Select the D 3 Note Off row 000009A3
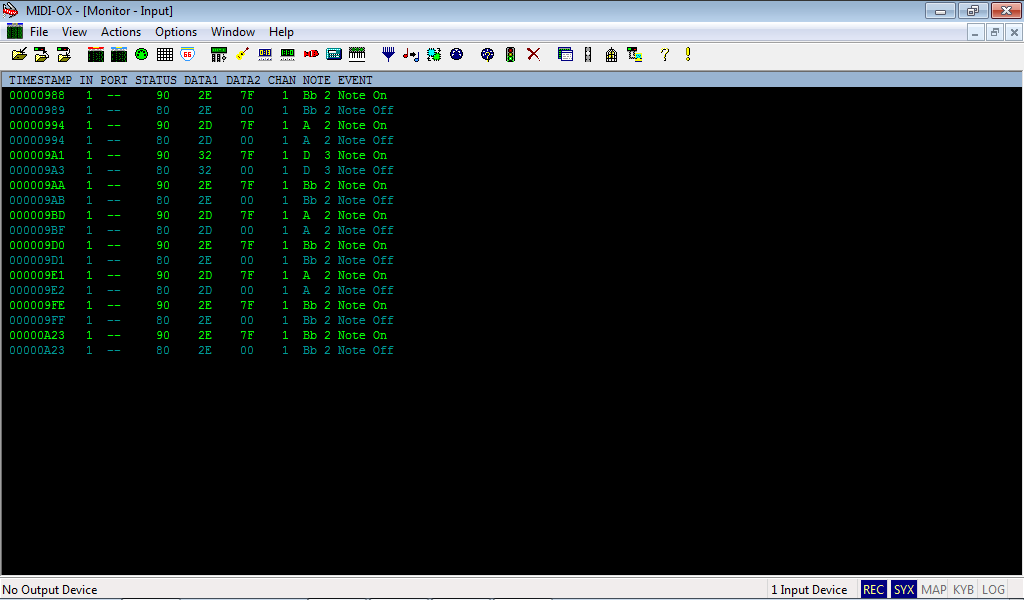Screen dimensions: 1024x600 [x=201, y=170]
